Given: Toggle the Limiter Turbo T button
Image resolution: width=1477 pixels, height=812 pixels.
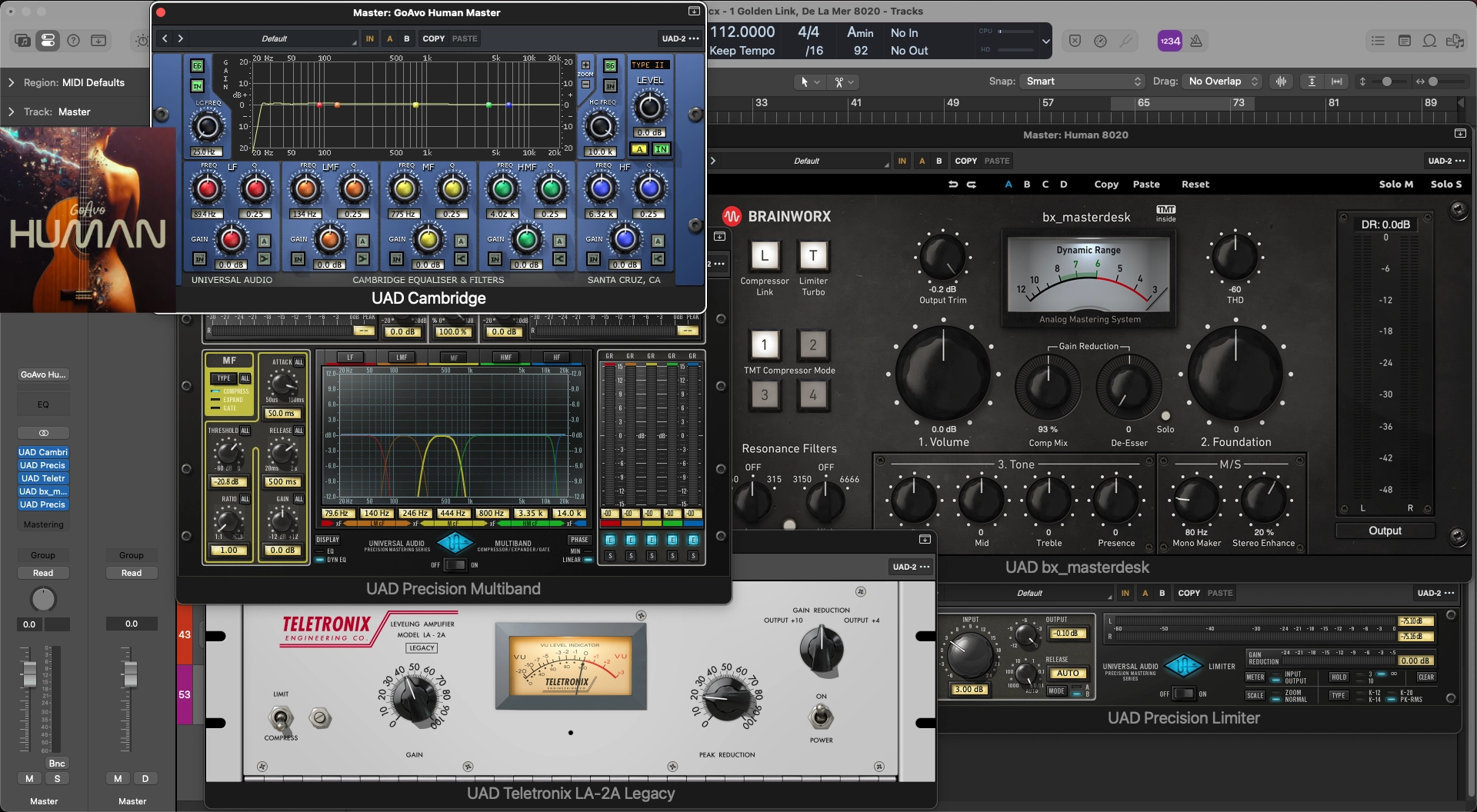Looking at the screenshot, I should tap(813, 255).
